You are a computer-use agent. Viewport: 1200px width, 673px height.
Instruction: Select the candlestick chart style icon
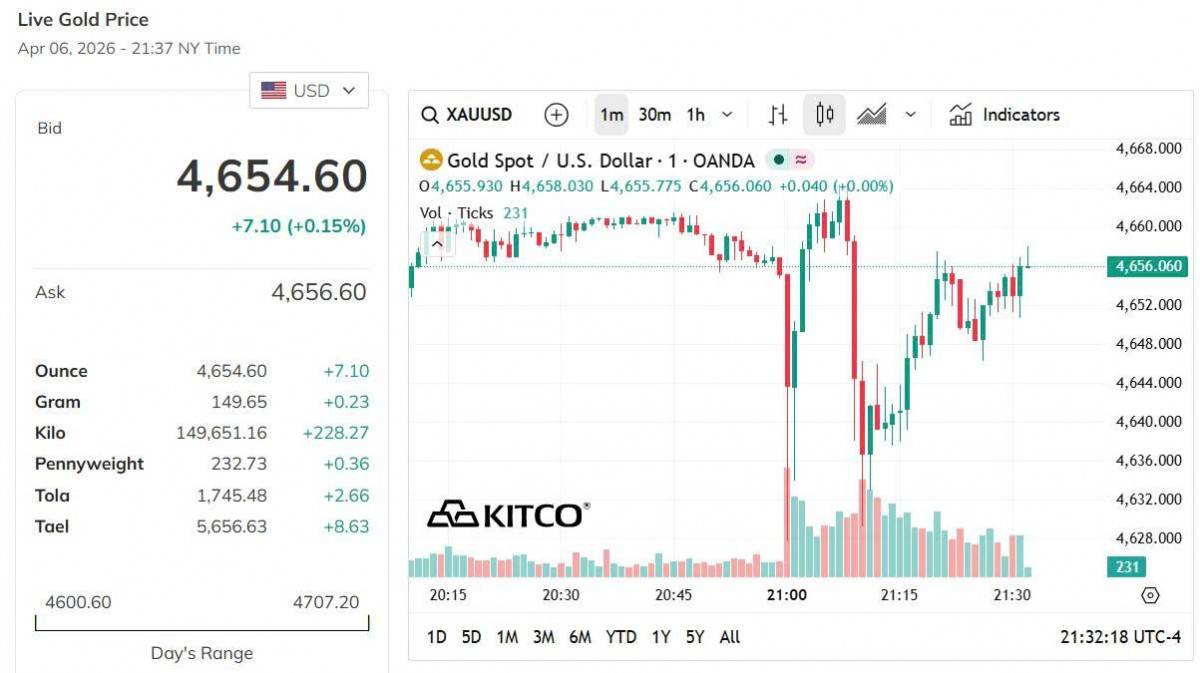(x=824, y=115)
